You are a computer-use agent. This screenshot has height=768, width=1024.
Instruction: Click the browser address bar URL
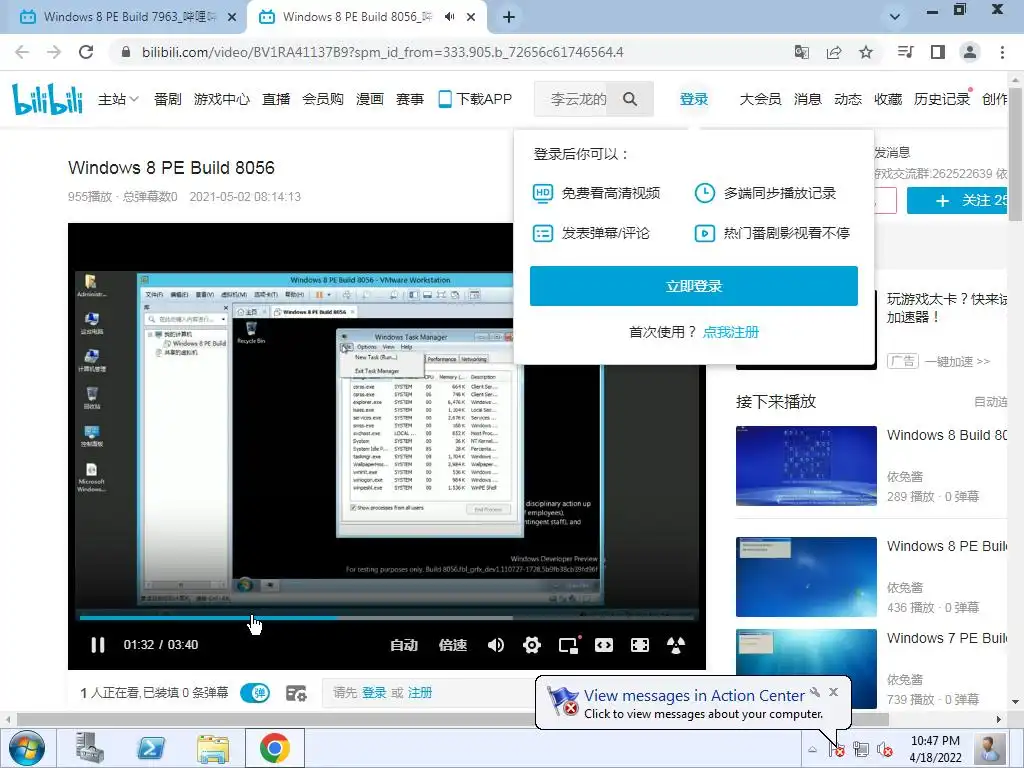pyautogui.click(x=383, y=52)
